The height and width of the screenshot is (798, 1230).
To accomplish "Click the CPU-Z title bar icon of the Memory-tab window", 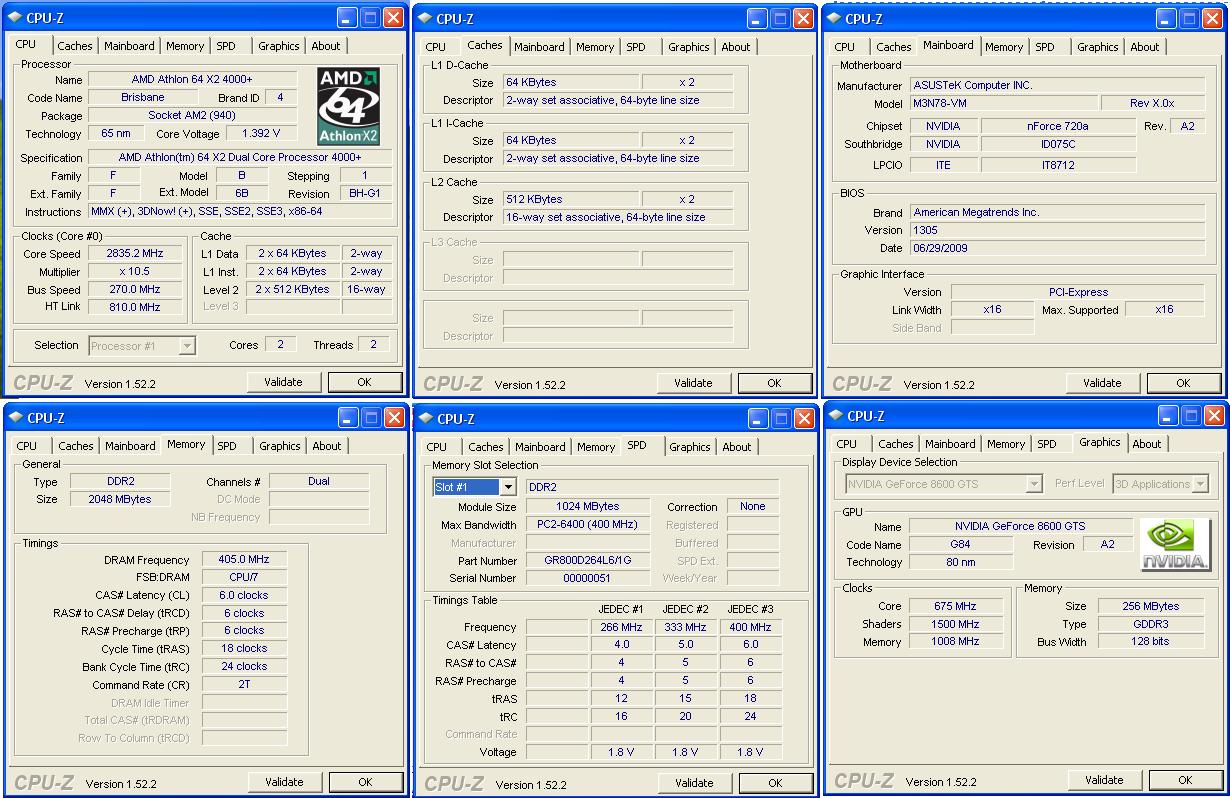I will pos(16,418).
